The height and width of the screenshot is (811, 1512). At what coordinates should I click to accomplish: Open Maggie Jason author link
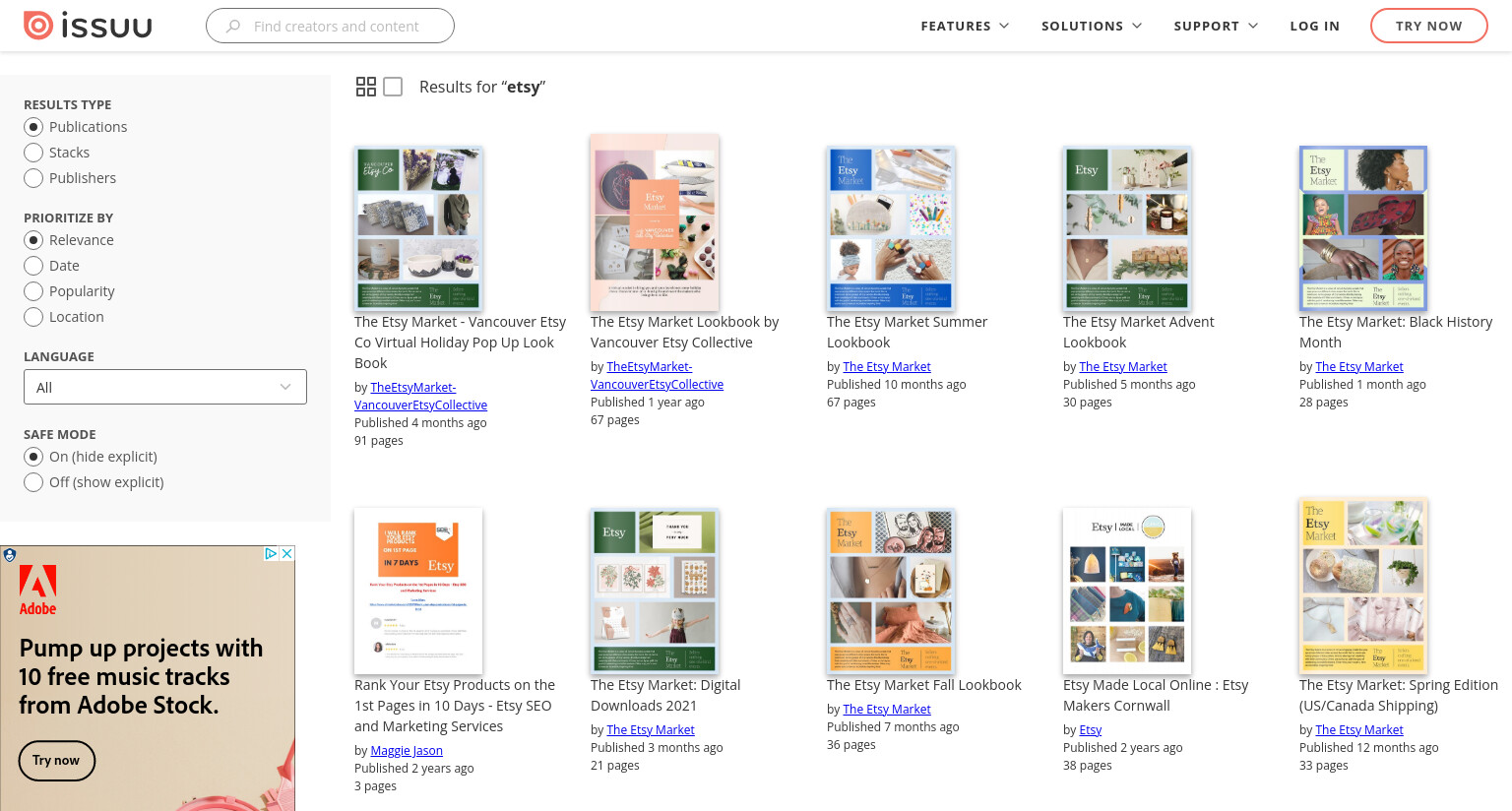pyautogui.click(x=407, y=750)
